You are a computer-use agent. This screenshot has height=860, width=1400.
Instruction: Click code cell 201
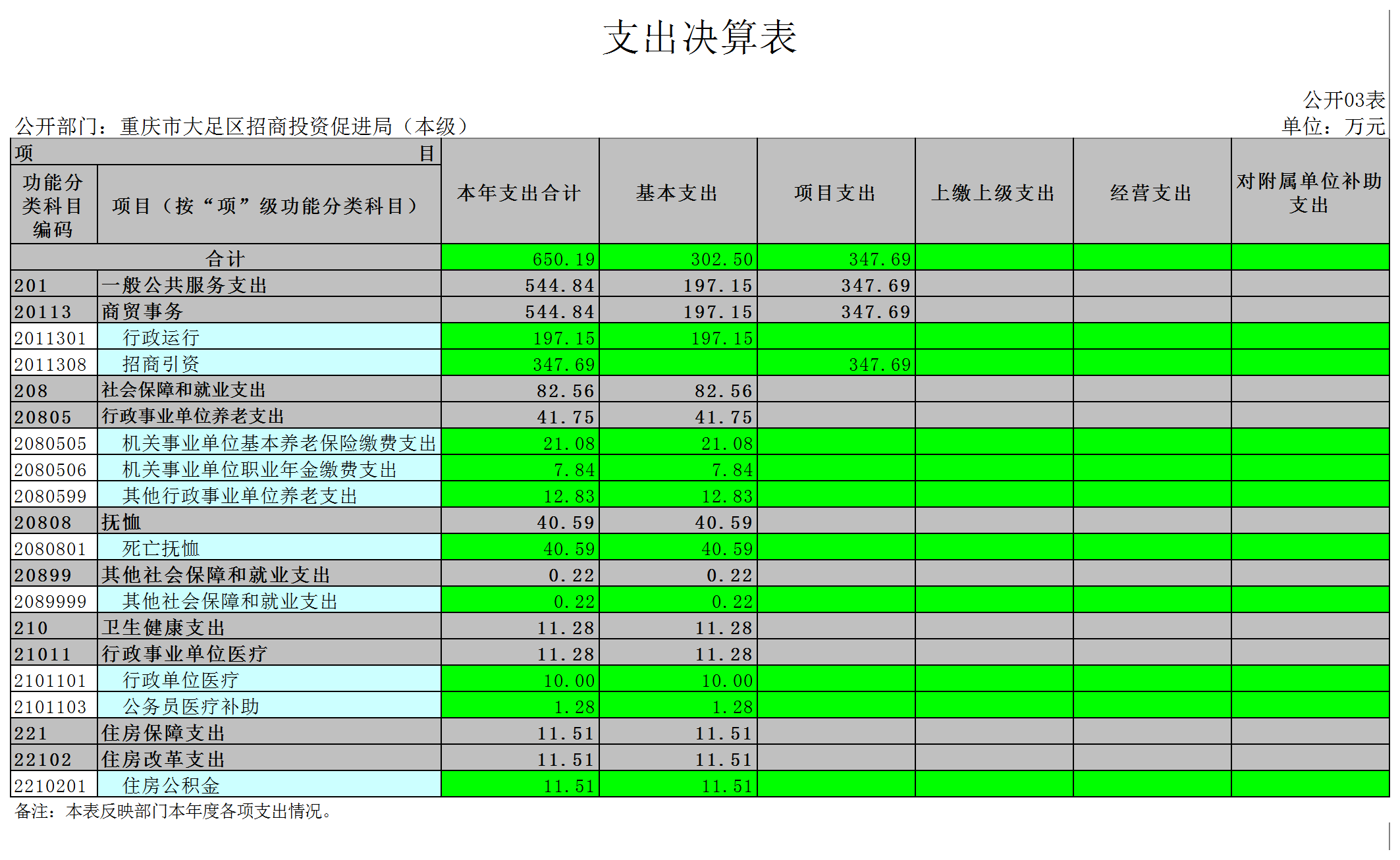pyautogui.click(x=54, y=284)
